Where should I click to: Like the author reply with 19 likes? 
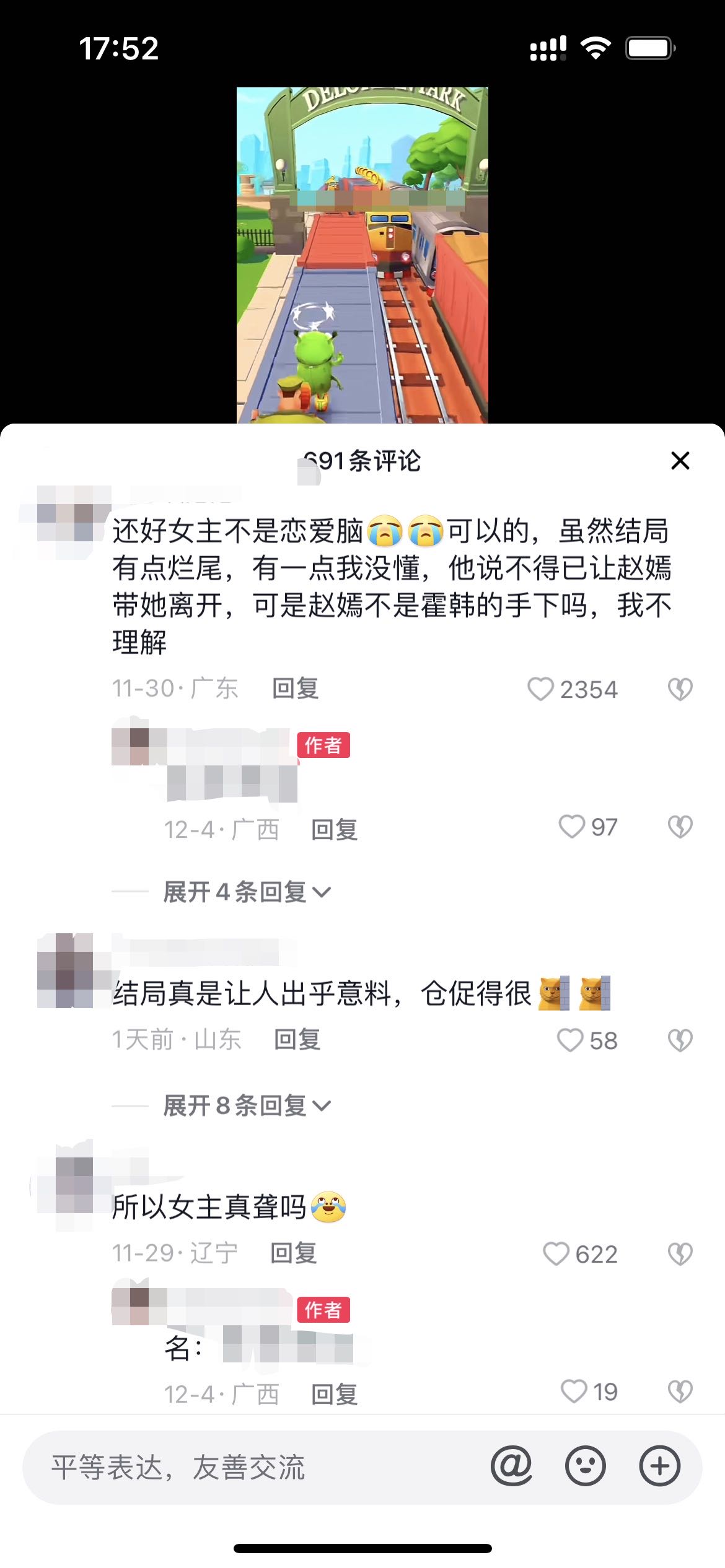coord(573,1392)
